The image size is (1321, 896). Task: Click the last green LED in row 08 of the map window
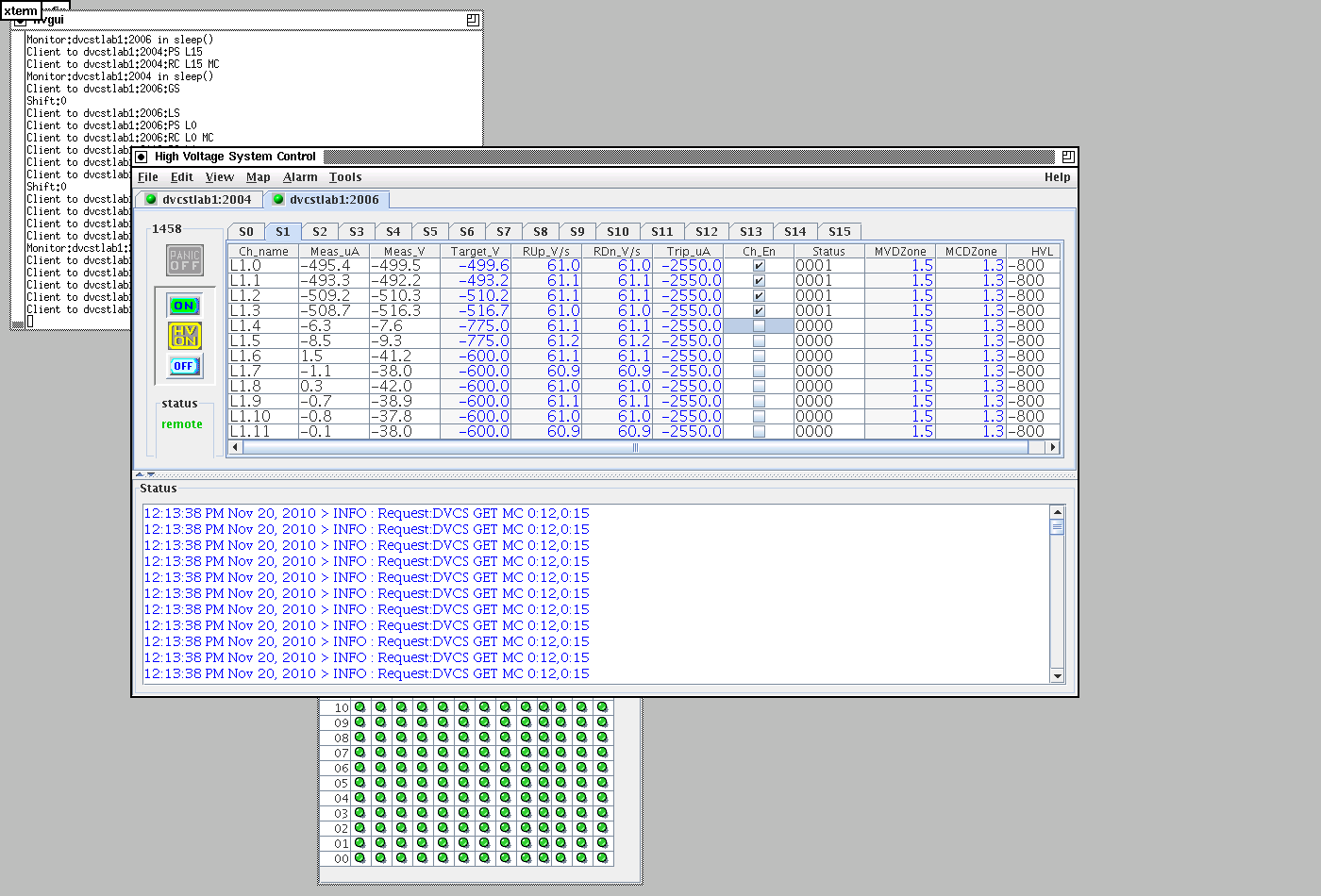(x=603, y=737)
